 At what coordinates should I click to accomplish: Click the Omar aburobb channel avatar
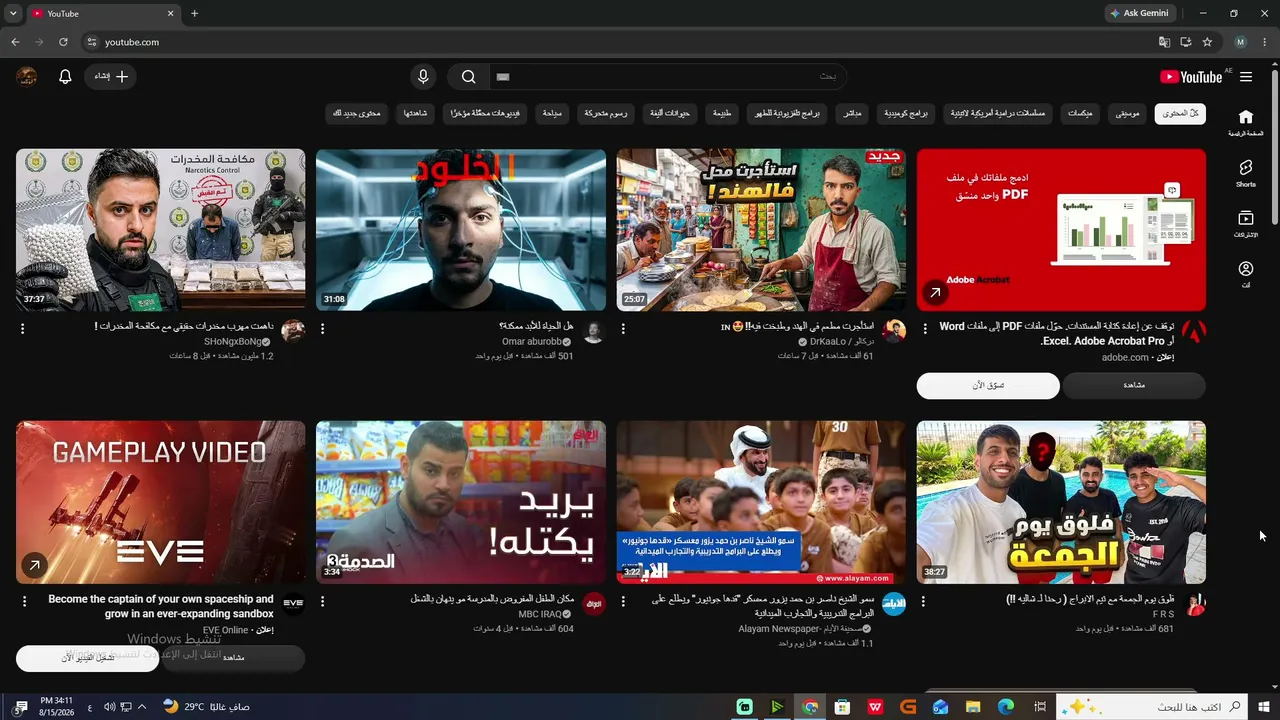click(593, 332)
